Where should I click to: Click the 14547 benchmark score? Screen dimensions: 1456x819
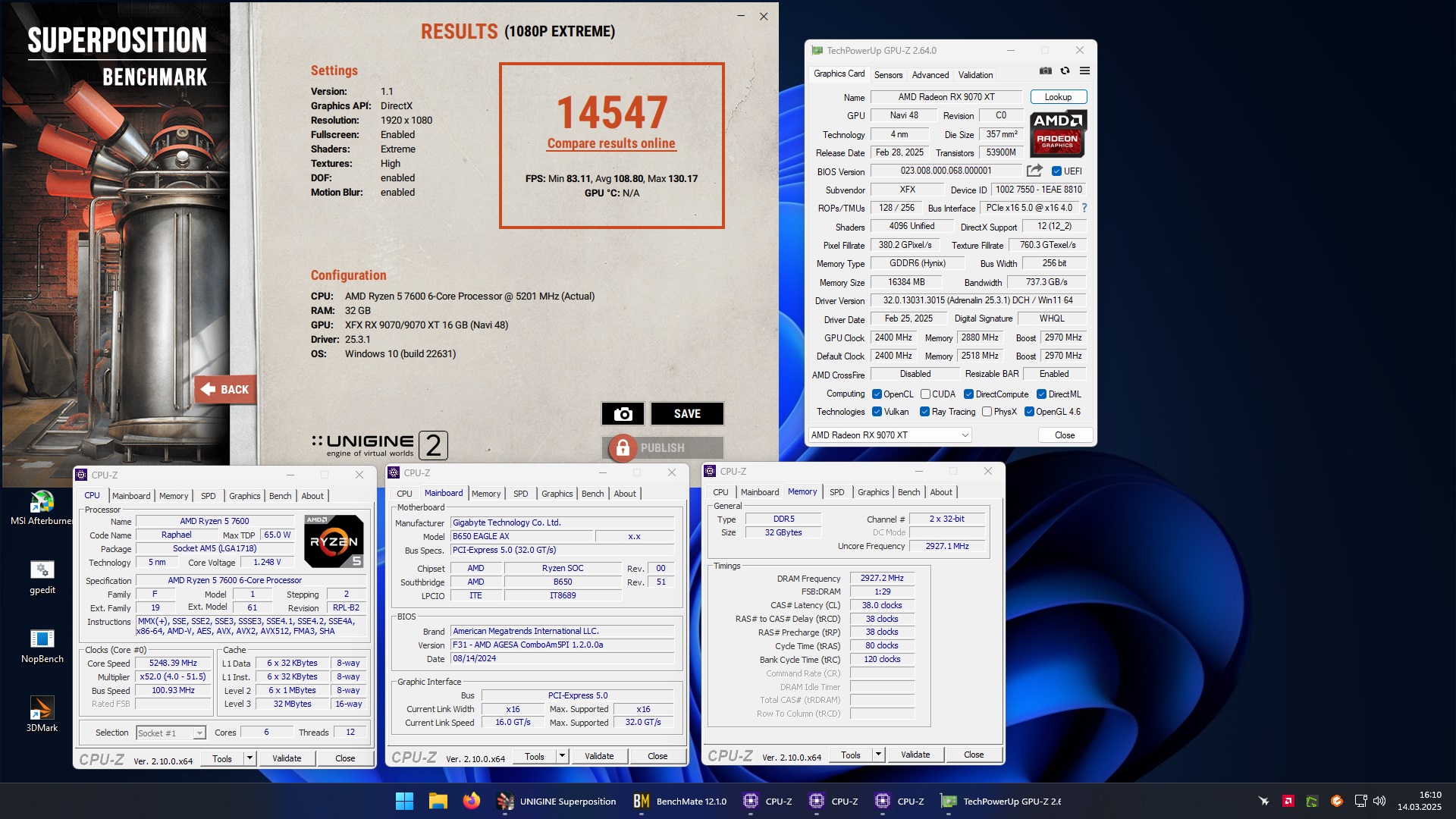click(x=612, y=113)
